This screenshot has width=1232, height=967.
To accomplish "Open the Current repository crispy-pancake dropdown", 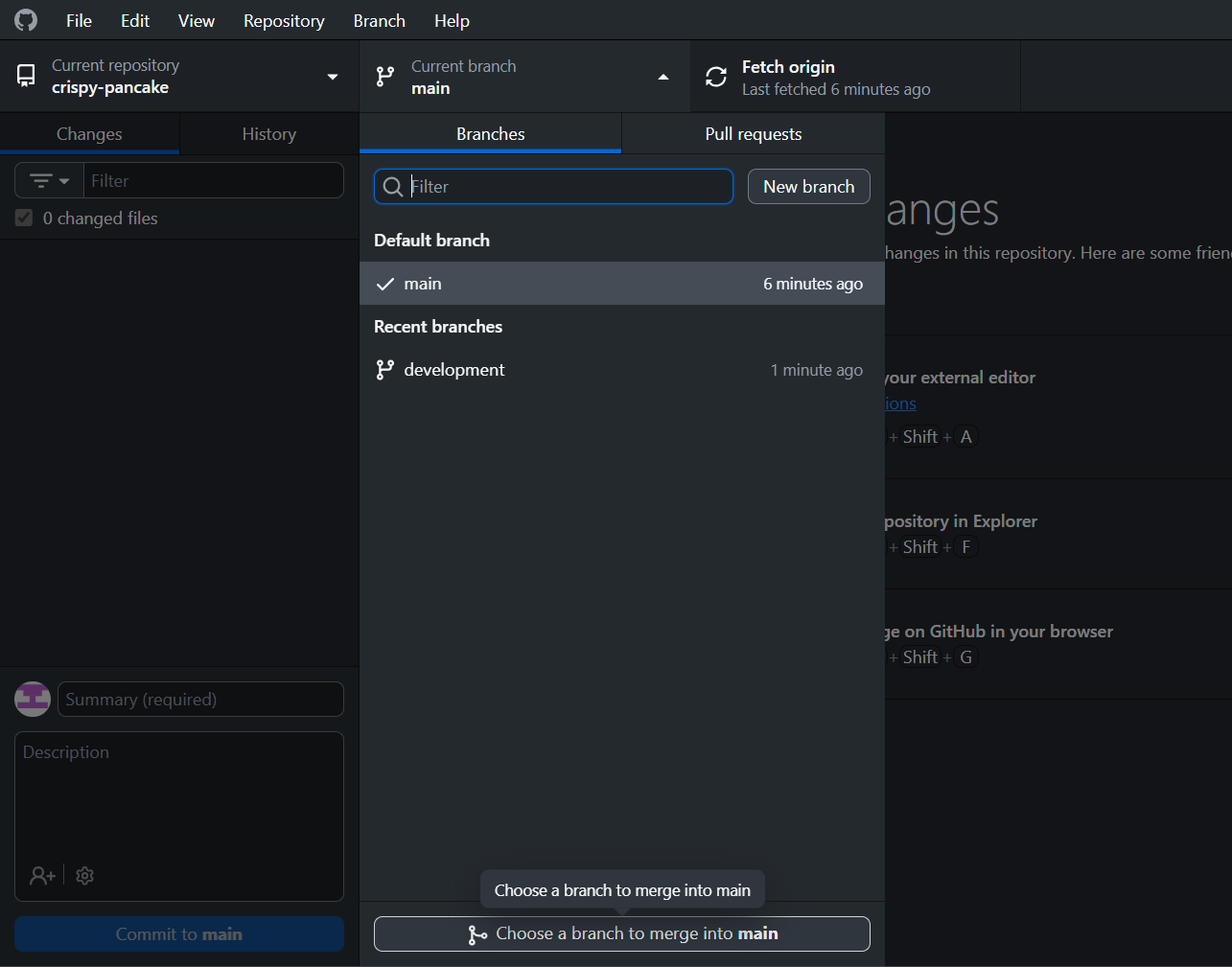I will [179, 77].
